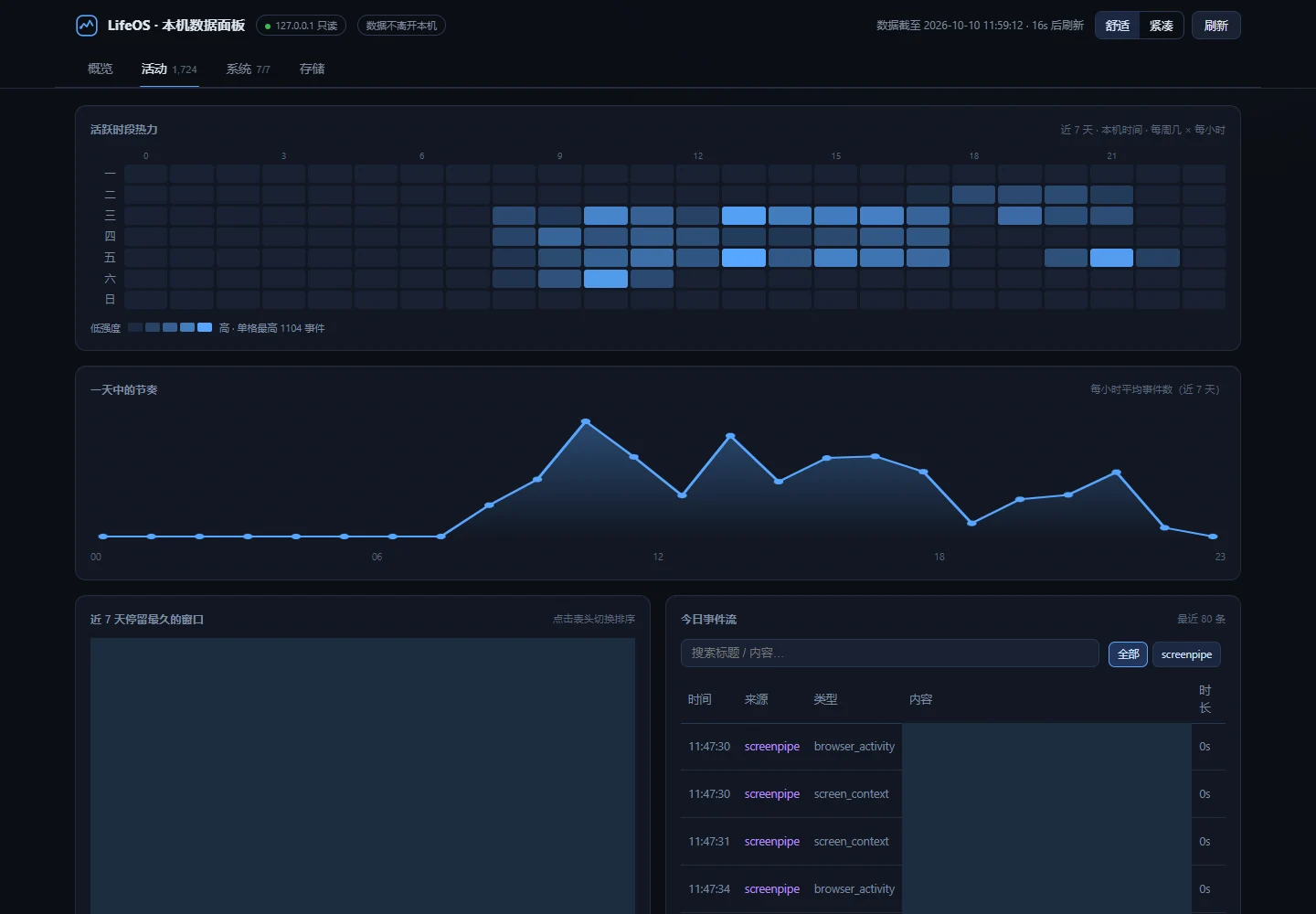Viewport: 1316px width, 914px height.
Task: Open the 系统 7/7 tab
Action: pos(248,69)
